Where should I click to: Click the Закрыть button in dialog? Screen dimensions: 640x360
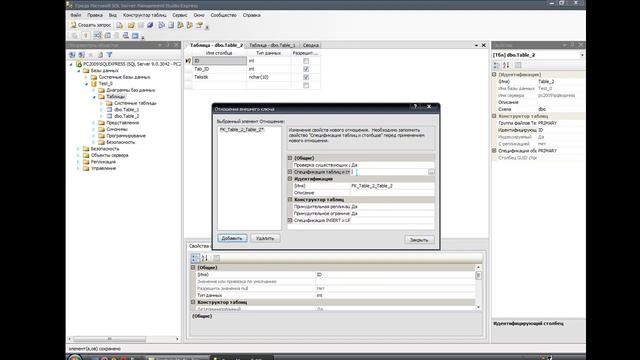tap(419, 240)
